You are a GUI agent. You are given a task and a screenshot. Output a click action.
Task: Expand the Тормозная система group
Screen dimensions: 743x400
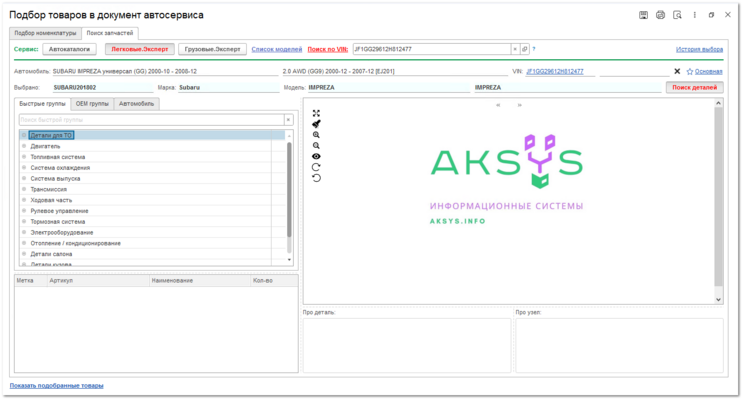[x=24, y=222]
